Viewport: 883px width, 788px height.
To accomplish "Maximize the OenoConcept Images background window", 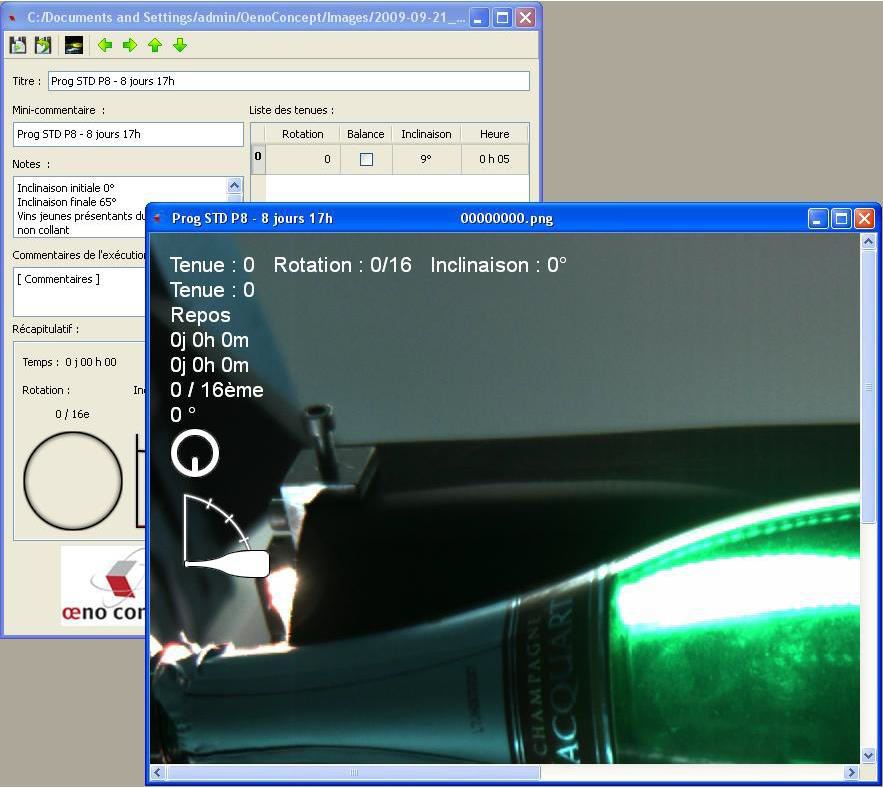I will click(502, 18).
